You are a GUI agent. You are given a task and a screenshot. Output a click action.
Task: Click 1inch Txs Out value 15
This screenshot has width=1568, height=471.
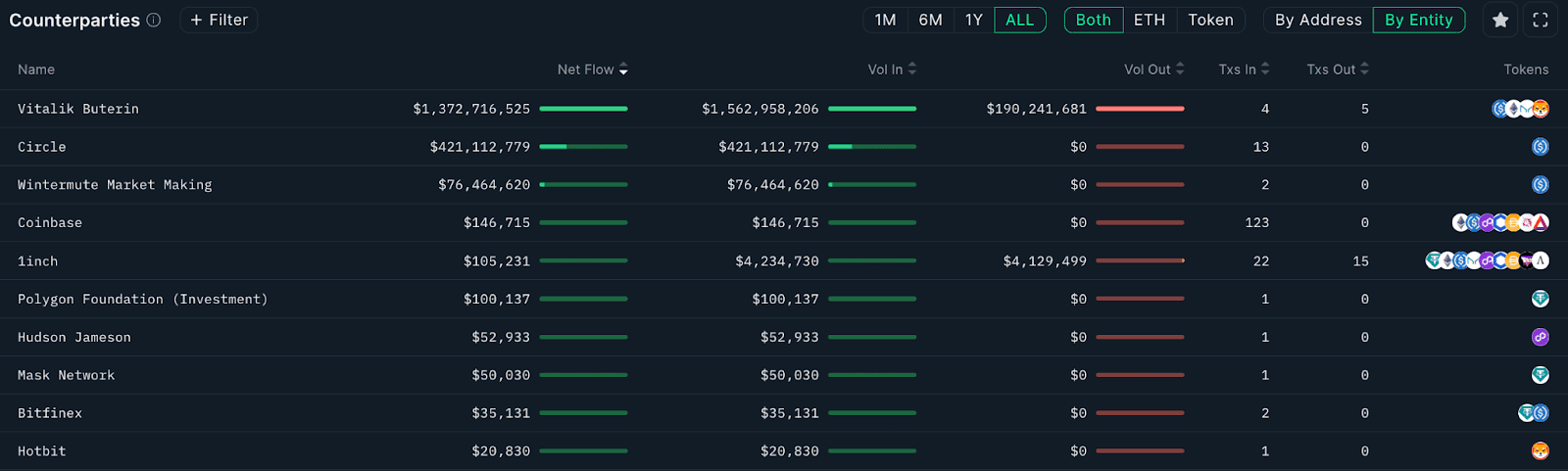point(1361,261)
